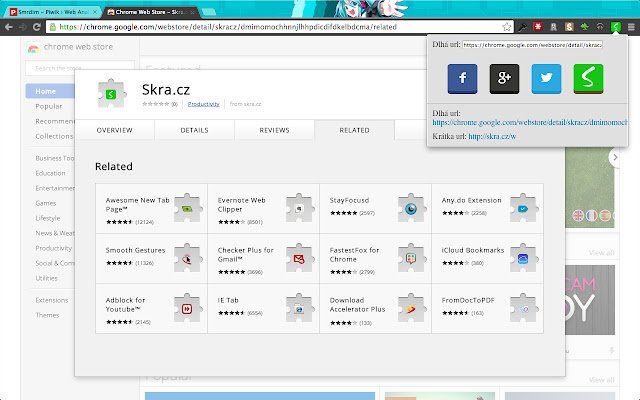Click the browser forward arrow
Screen dimensions: 640x400
[x=23, y=27]
